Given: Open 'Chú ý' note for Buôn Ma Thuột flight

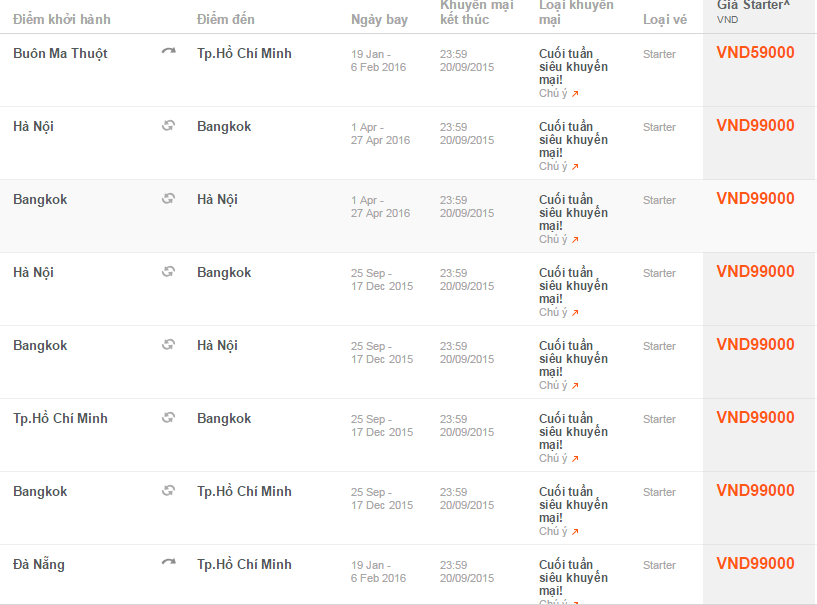Looking at the screenshot, I should coord(558,93).
